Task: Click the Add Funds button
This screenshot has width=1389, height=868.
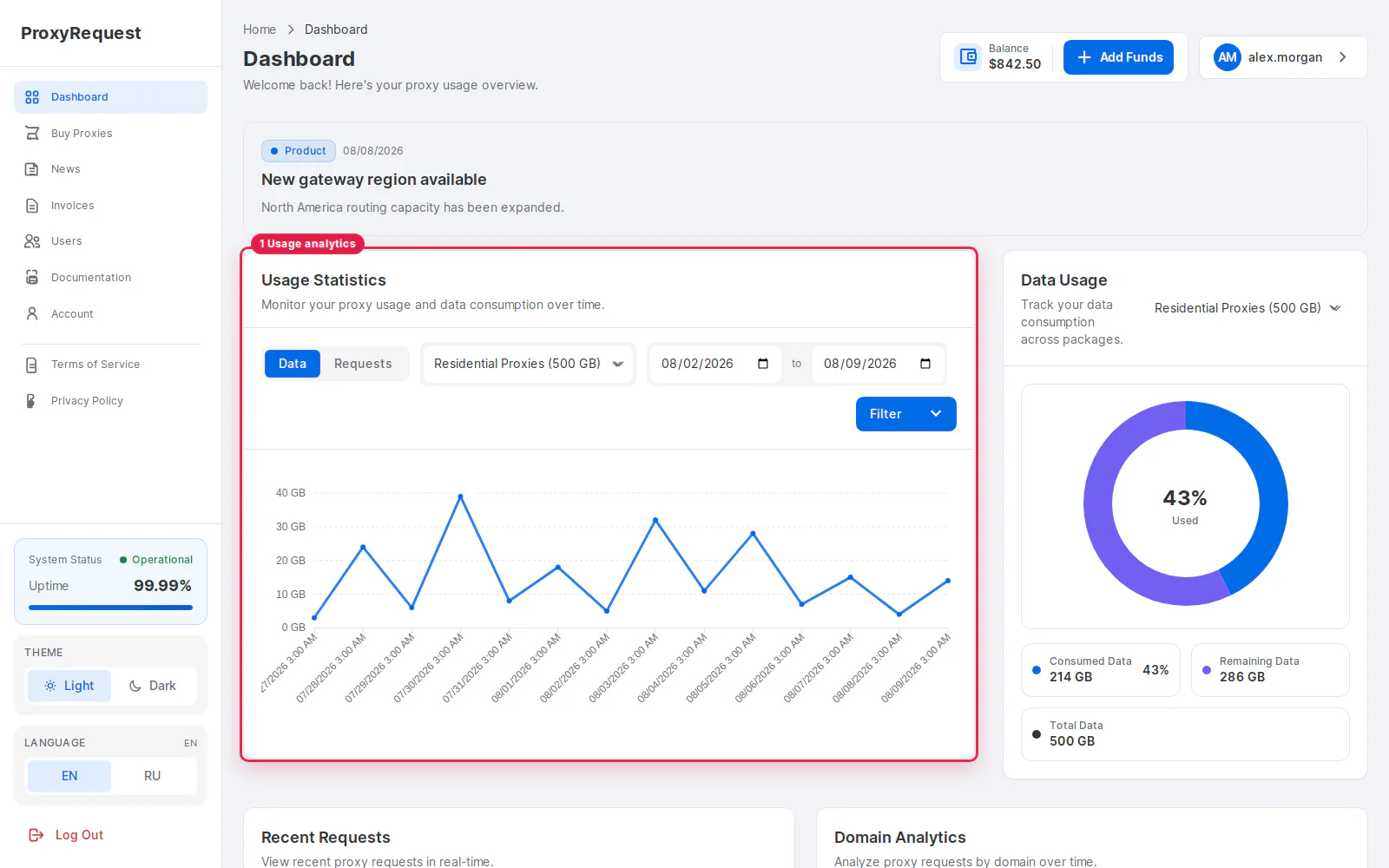Action: click(1118, 57)
